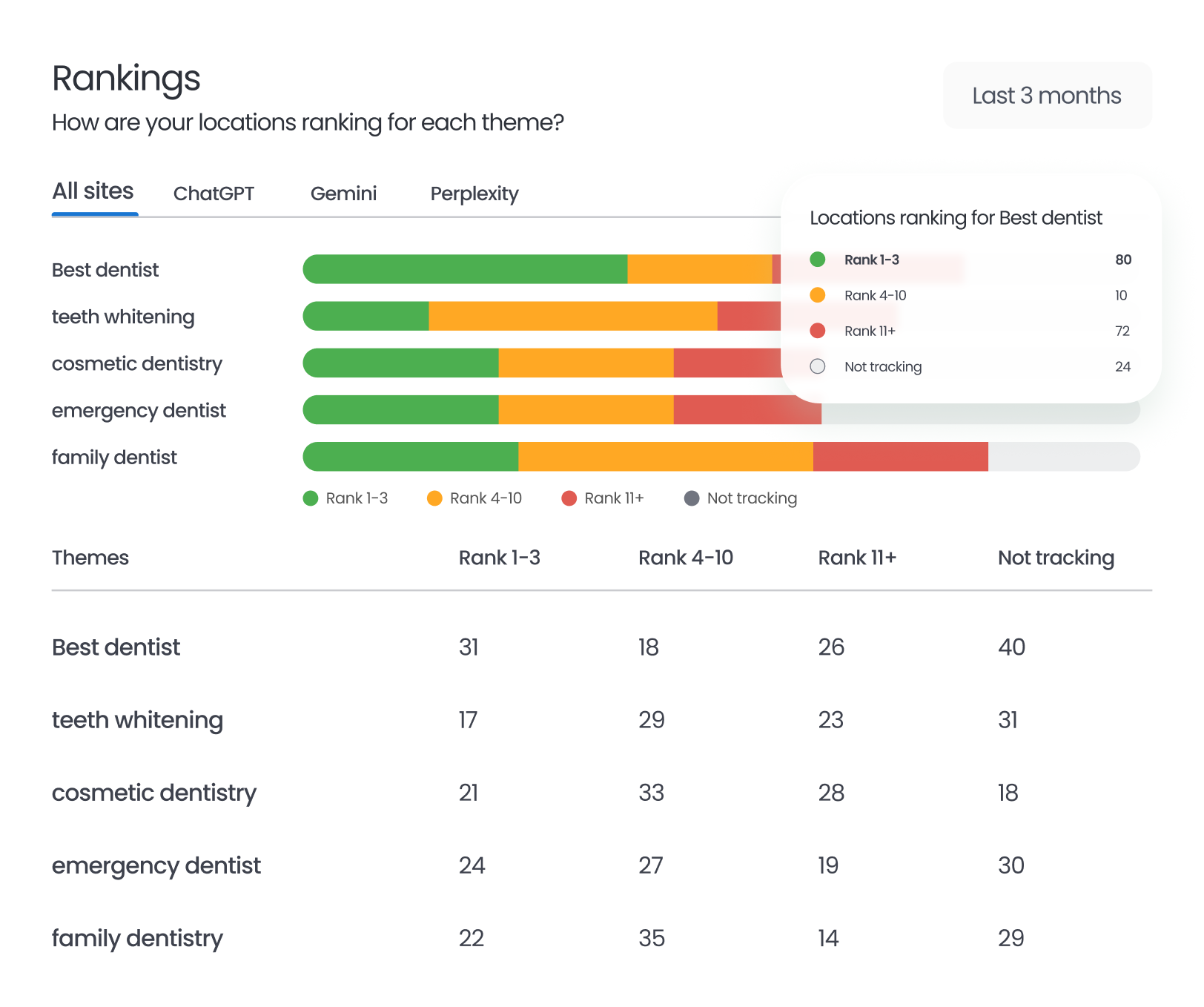1204x1007 pixels.
Task: Click green Rank 1-3 dot in tooltip
Action: (818, 260)
